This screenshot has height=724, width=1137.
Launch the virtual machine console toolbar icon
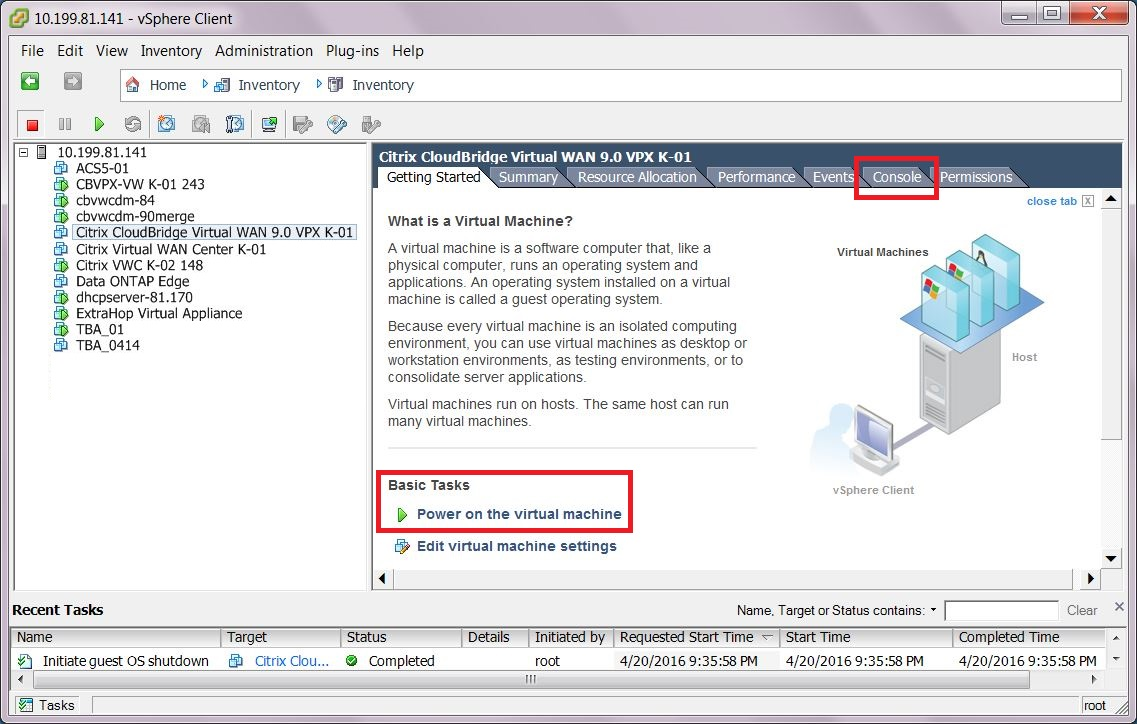point(269,125)
